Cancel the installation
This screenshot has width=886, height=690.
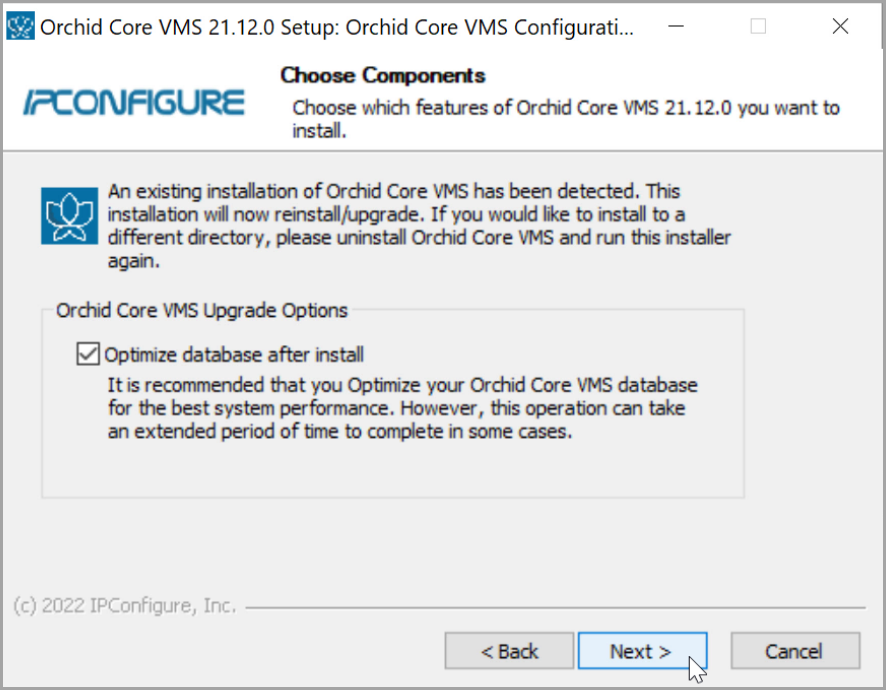(795, 651)
